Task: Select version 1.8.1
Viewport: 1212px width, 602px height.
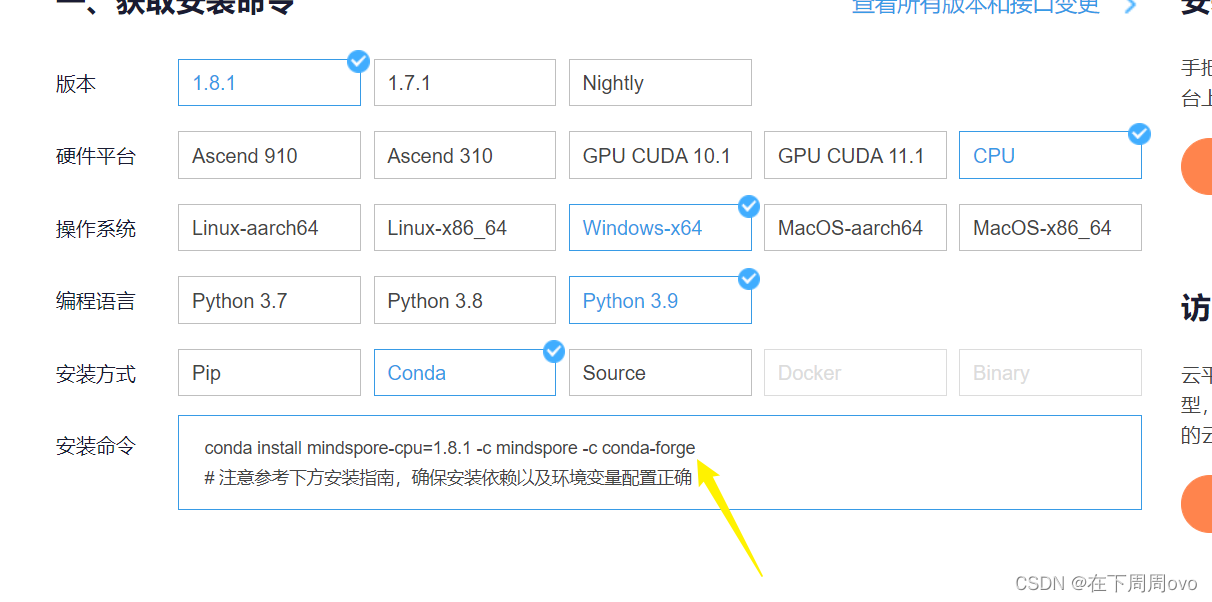Action: point(269,83)
